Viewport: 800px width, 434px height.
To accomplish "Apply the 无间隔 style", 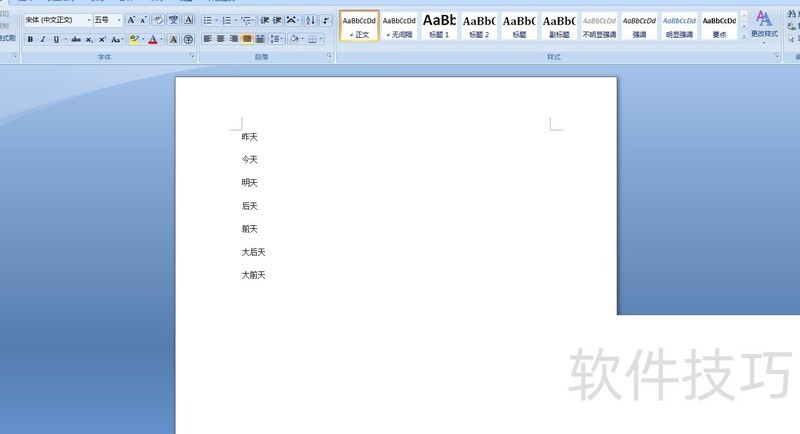I will coord(399,26).
